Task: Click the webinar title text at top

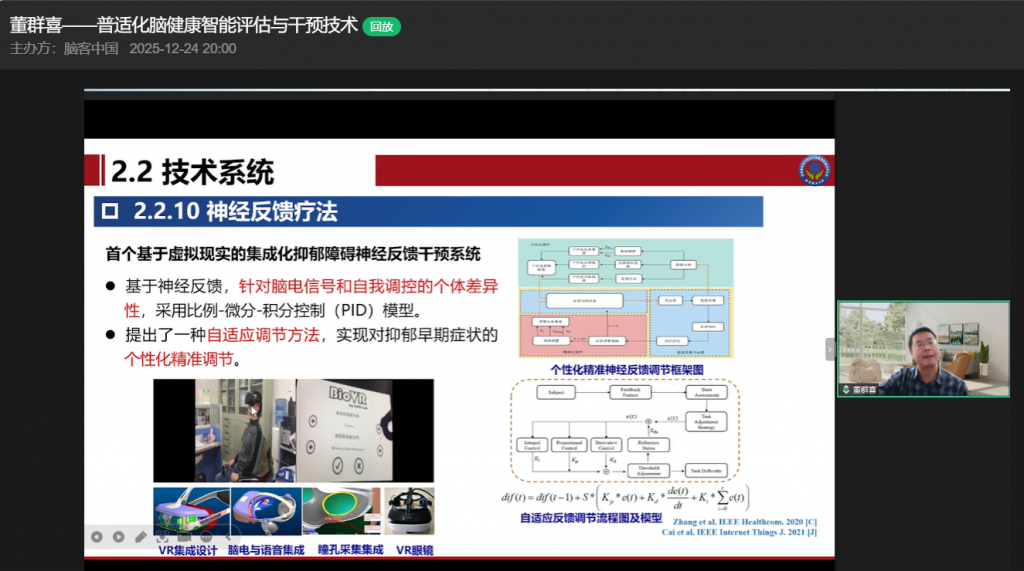Action: click(184, 25)
